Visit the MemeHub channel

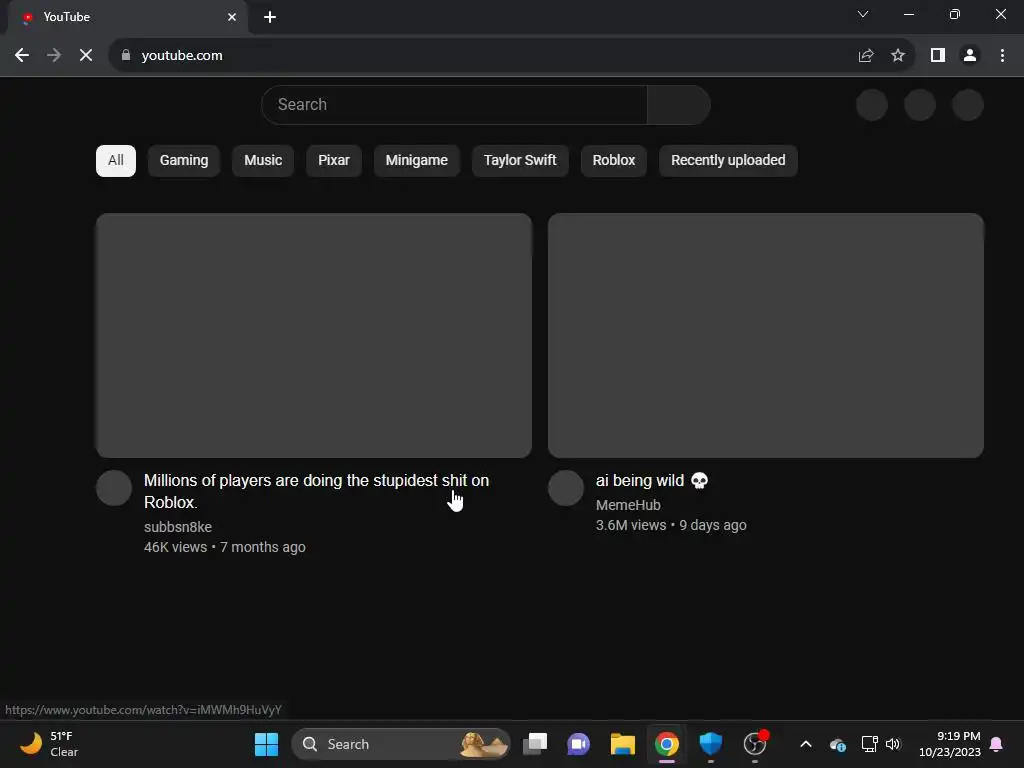(x=628, y=505)
